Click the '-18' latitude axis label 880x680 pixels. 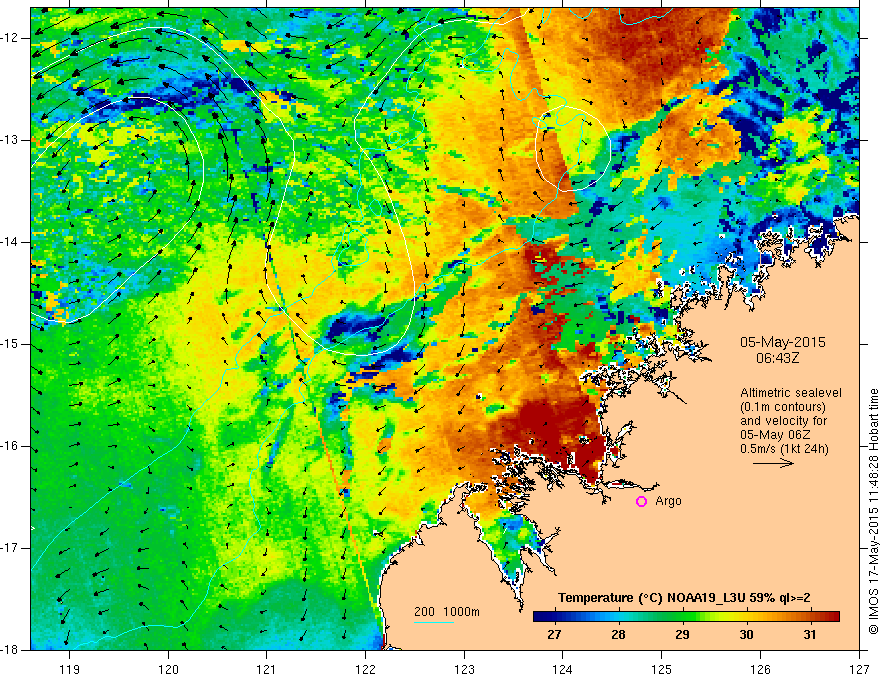[11, 650]
